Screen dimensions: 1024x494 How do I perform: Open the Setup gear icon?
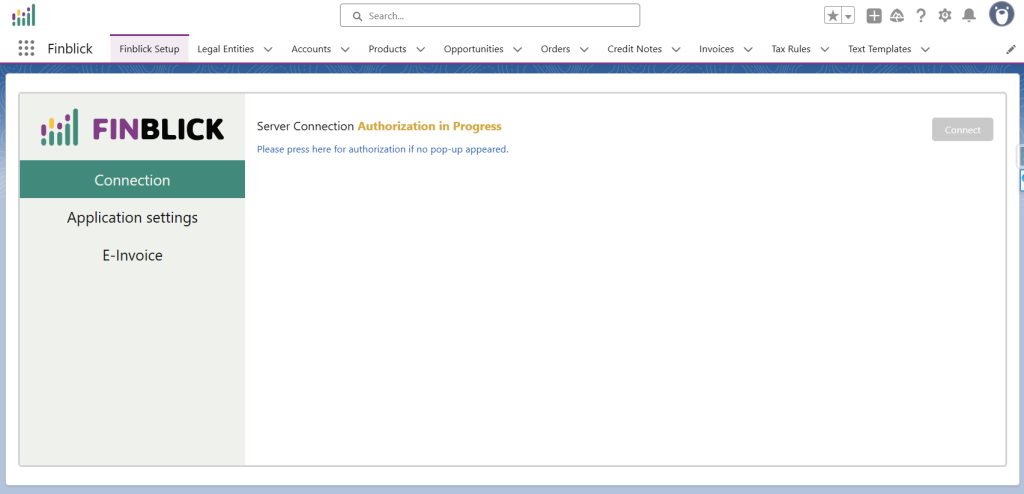click(x=945, y=16)
